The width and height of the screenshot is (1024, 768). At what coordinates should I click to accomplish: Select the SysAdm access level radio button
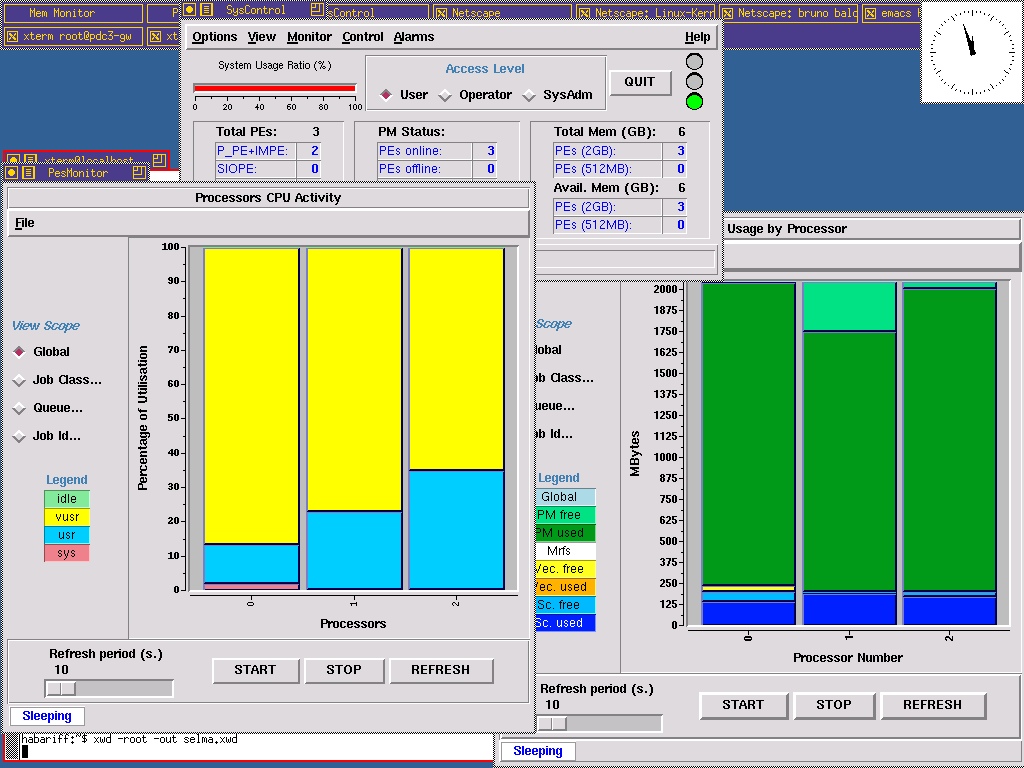(529, 95)
